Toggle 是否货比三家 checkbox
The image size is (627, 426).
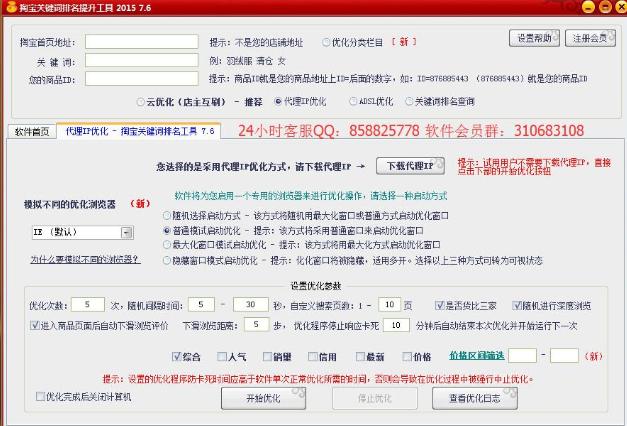439,306
